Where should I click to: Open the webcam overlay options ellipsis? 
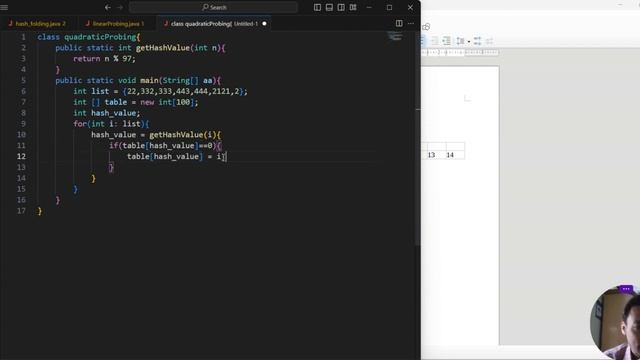(x=626, y=289)
